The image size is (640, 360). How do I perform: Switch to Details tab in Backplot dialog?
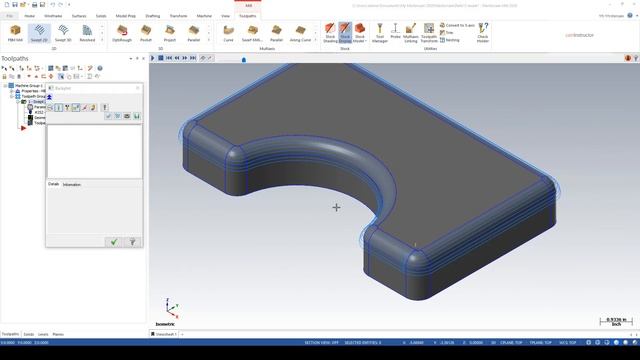pos(53,184)
